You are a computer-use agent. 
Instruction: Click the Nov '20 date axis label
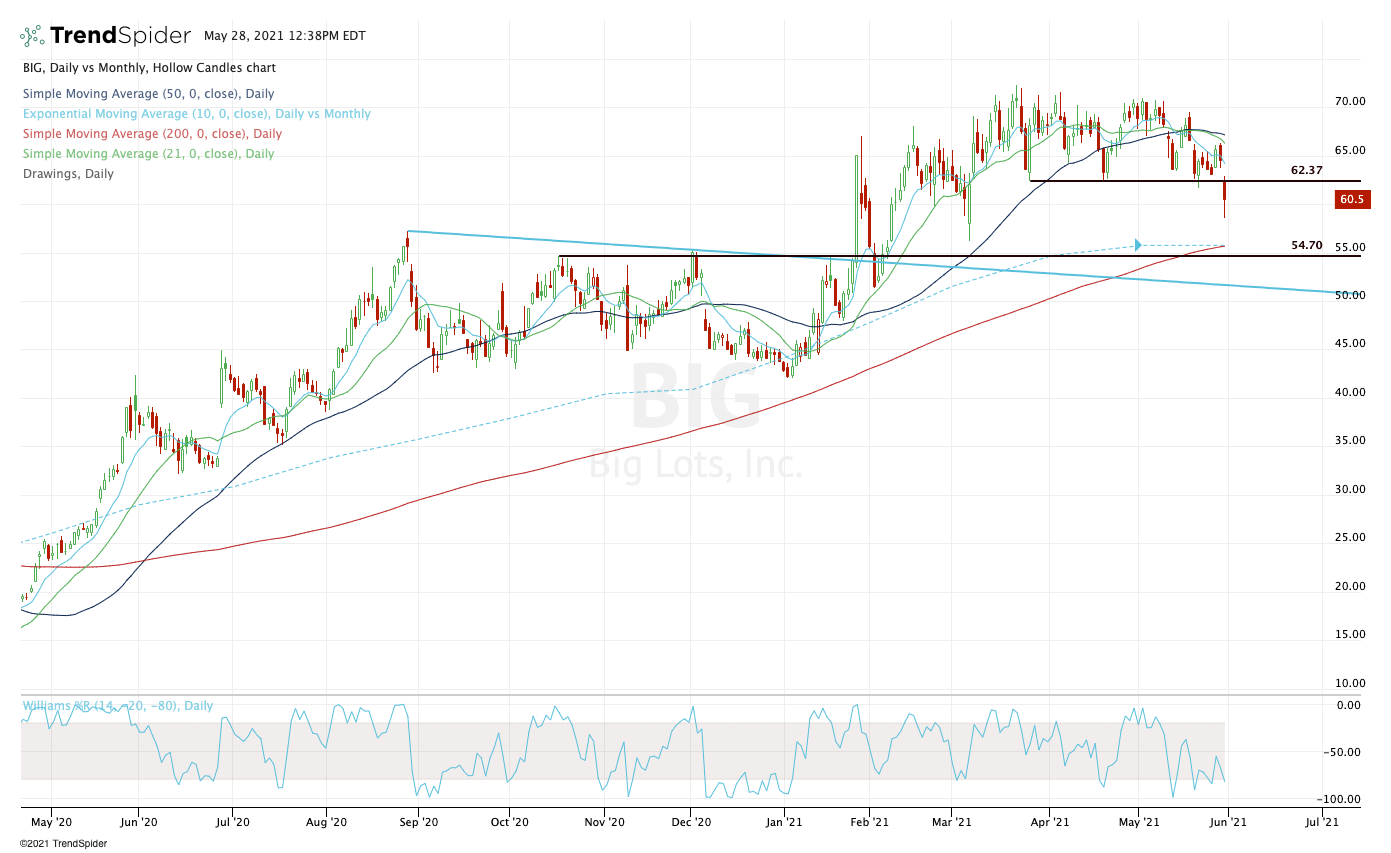[x=604, y=823]
